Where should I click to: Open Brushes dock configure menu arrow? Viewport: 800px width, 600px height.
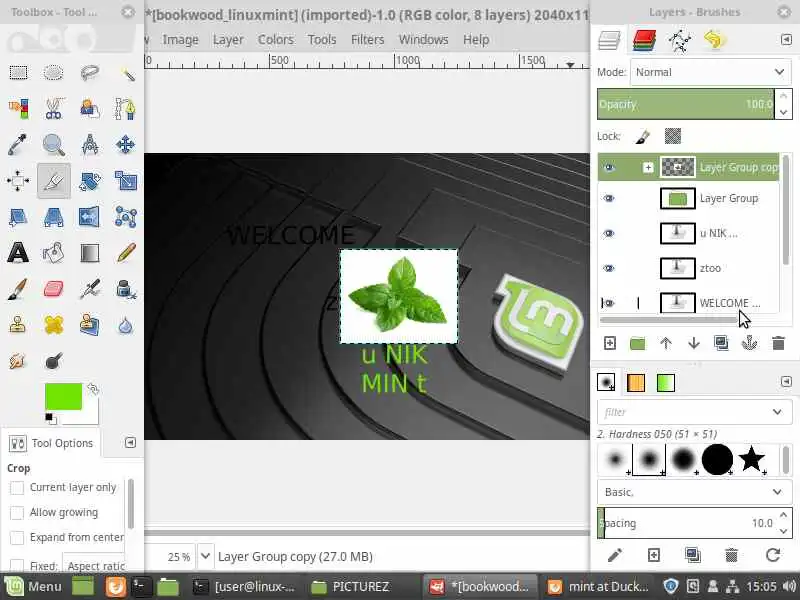tap(786, 382)
